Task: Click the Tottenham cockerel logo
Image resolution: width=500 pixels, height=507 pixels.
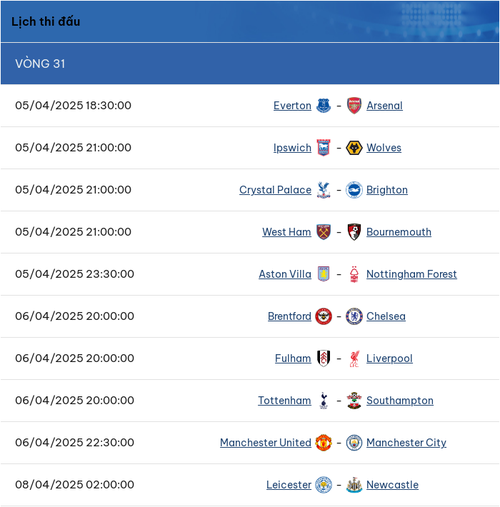Action: point(323,400)
